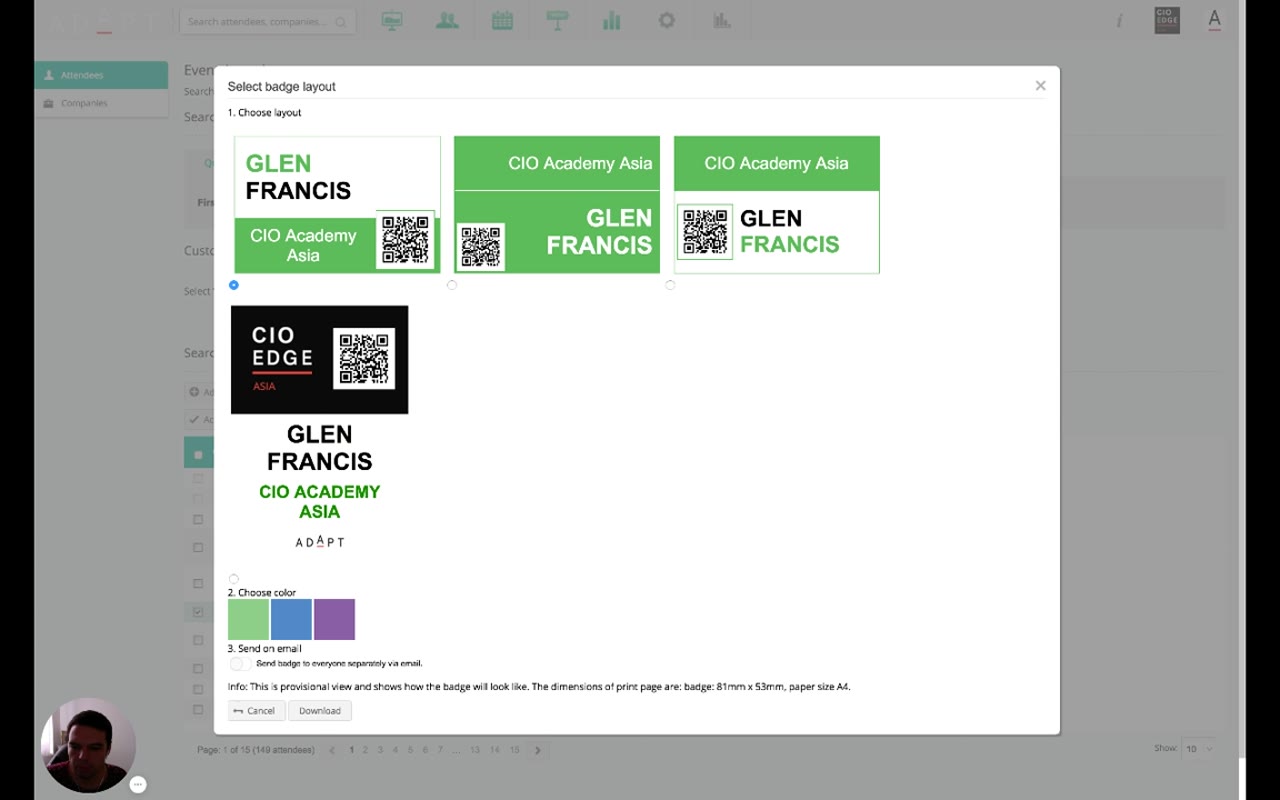The width and height of the screenshot is (1280, 800).
Task: Click the info 'i' icon
Action: click(1120, 21)
